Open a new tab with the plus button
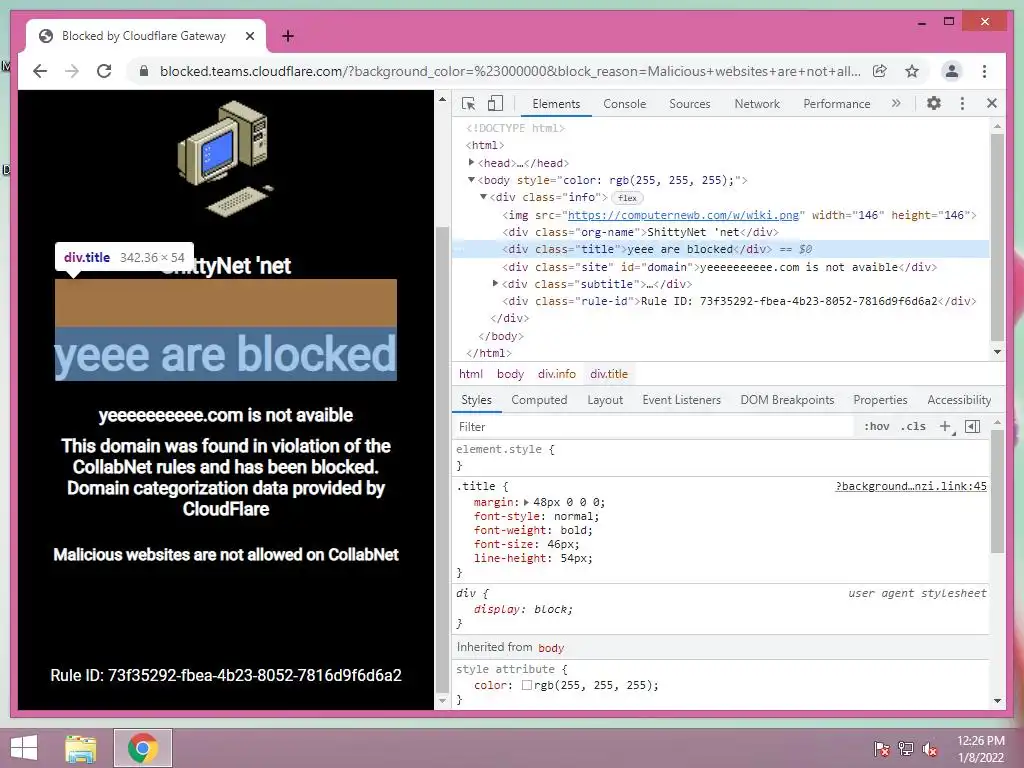Image resolution: width=1024 pixels, height=768 pixels. click(x=288, y=36)
